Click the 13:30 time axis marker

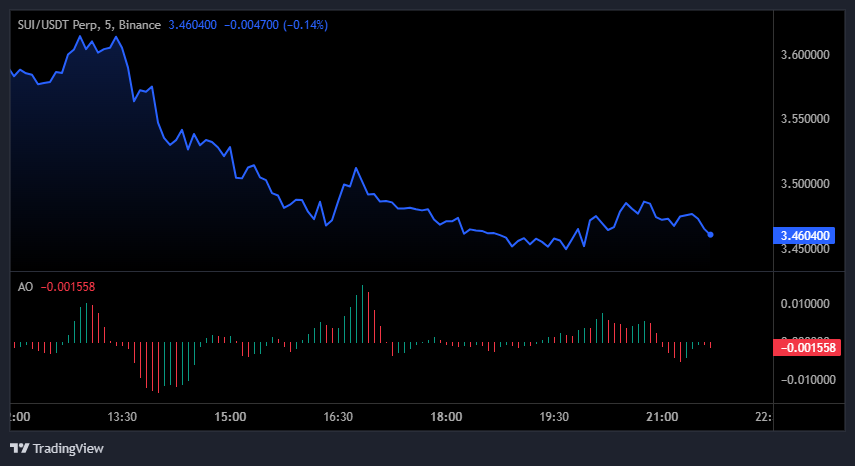[x=122, y=417]
